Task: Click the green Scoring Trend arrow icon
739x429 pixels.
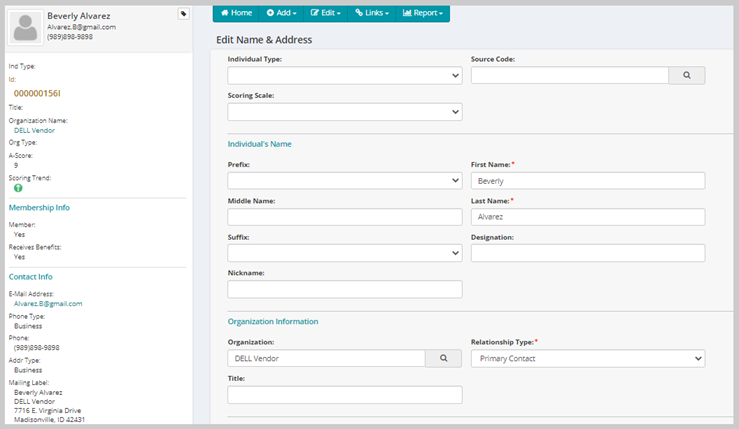Action: [18, 188]
